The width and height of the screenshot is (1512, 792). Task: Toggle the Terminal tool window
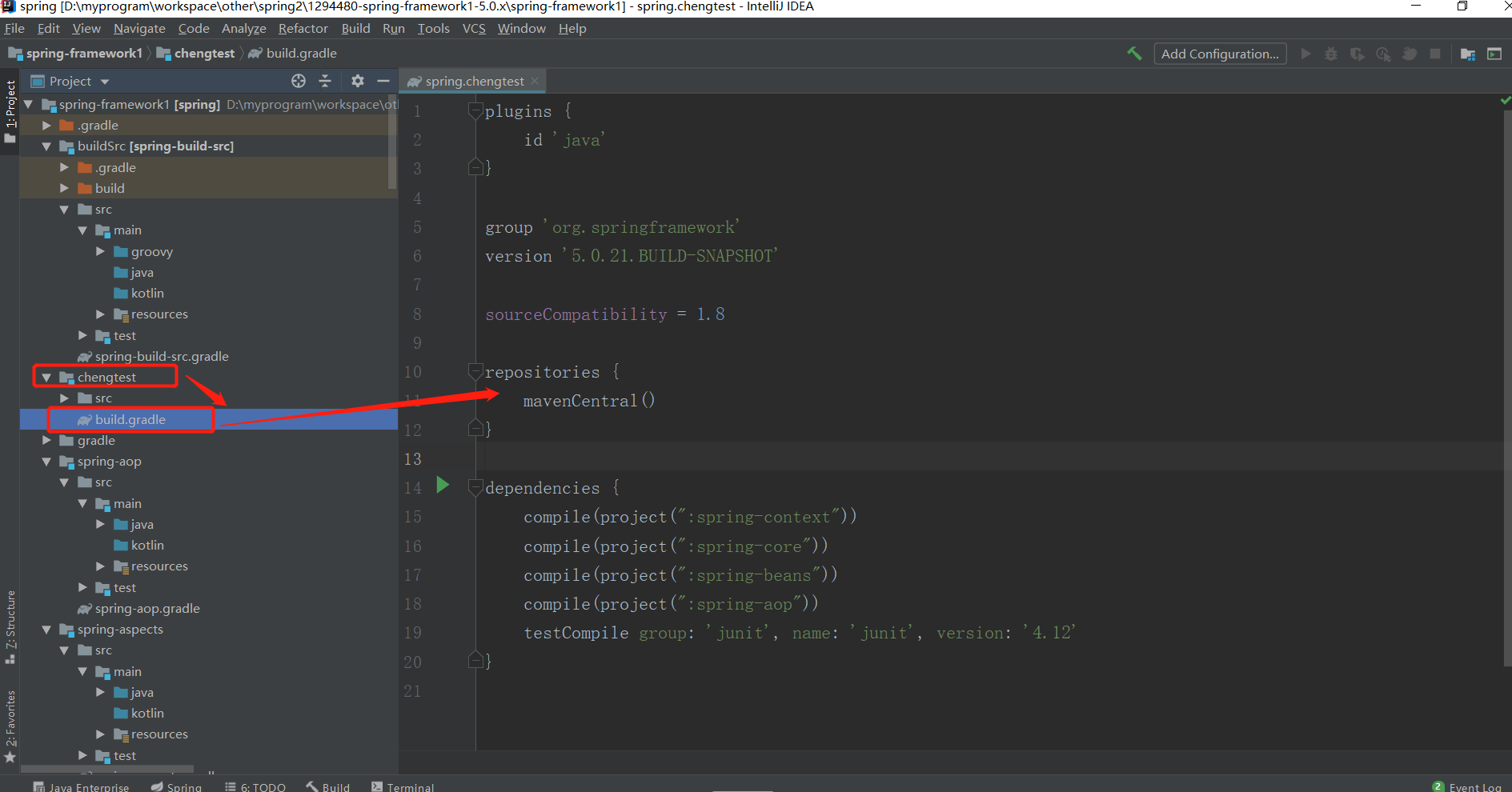pyautogui.click(x=403, y=786)
